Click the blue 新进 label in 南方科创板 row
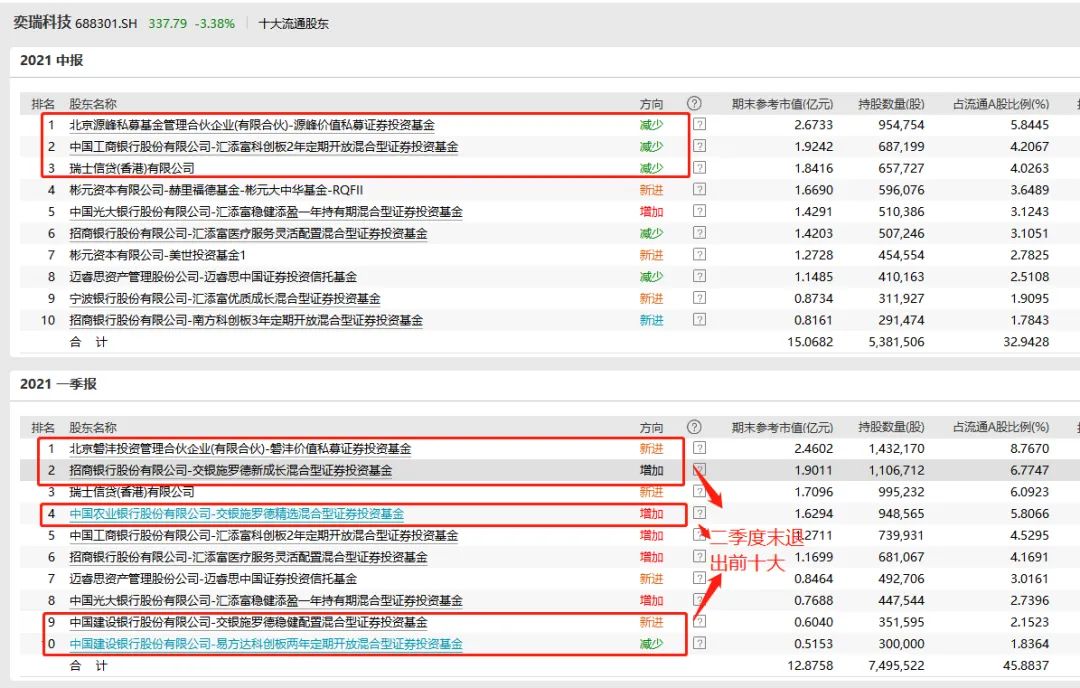 point(651,320)
